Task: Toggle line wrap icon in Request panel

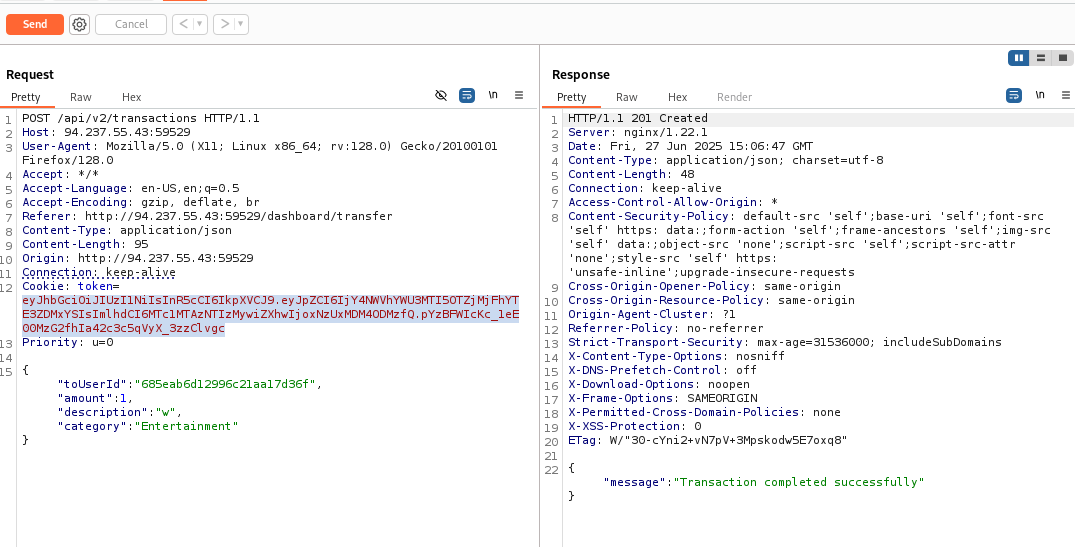Action: [467, 96]
